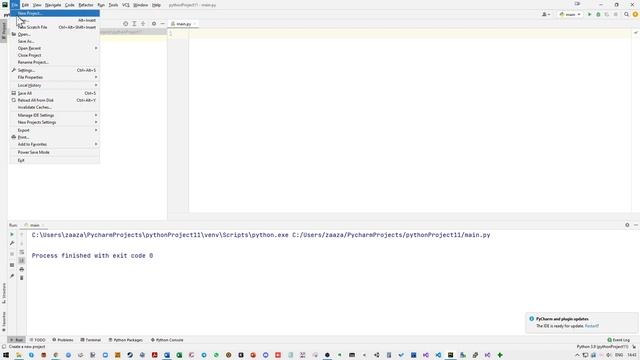This screenshot has width=640, height=360.
Task: Open the Refactor menu
Action: tap(86, 5)
